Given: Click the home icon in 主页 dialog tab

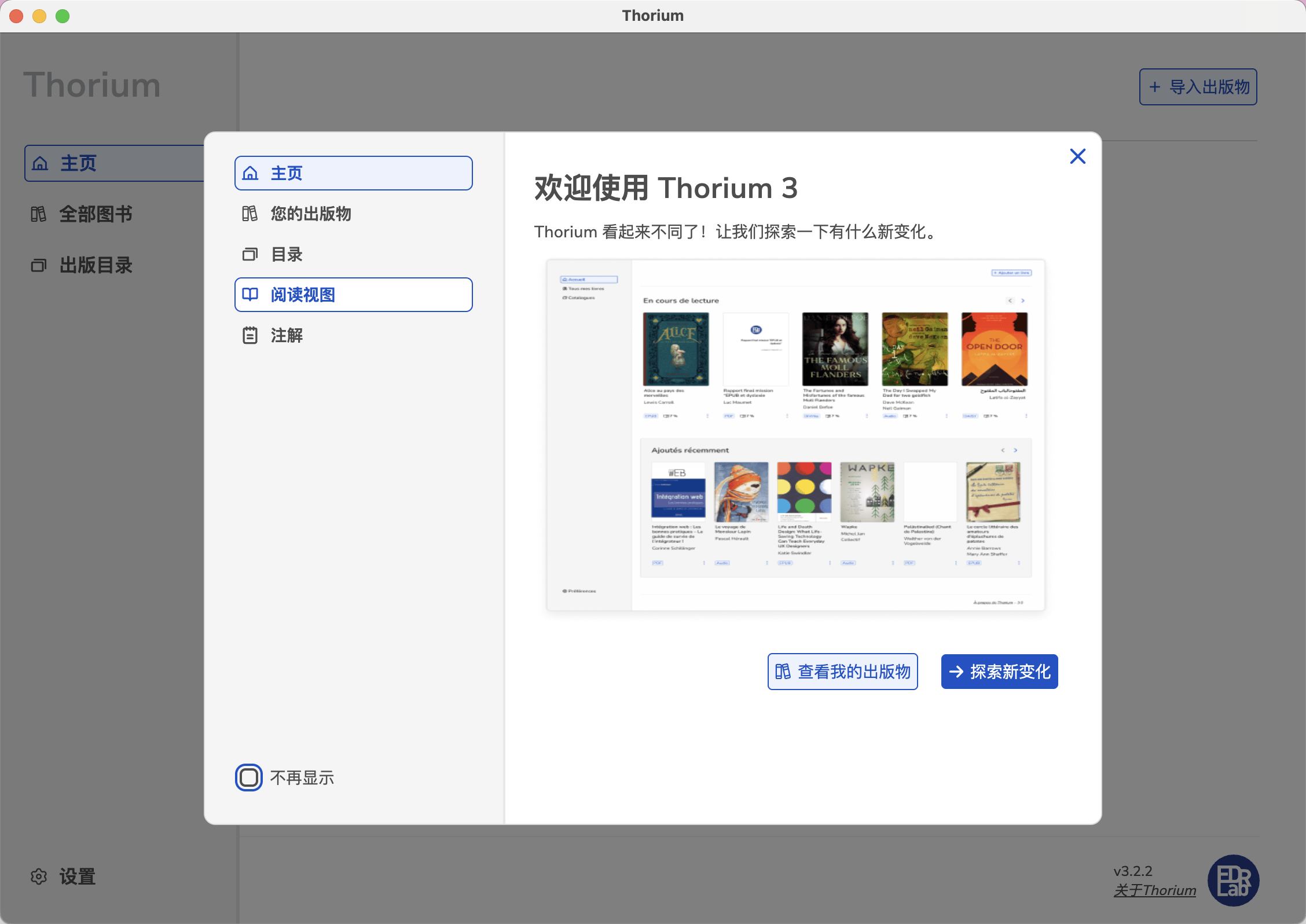Looking at the screenshot, I should pyautogui.click(x=250, y=173).
